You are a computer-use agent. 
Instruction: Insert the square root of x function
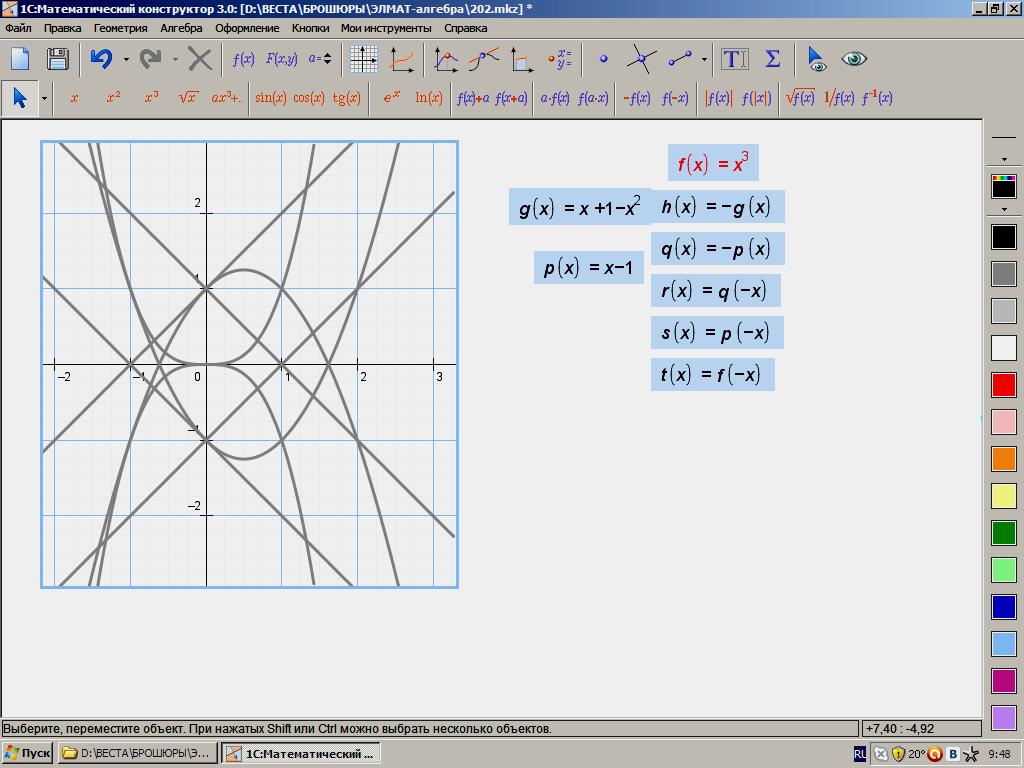coord(188,98)
